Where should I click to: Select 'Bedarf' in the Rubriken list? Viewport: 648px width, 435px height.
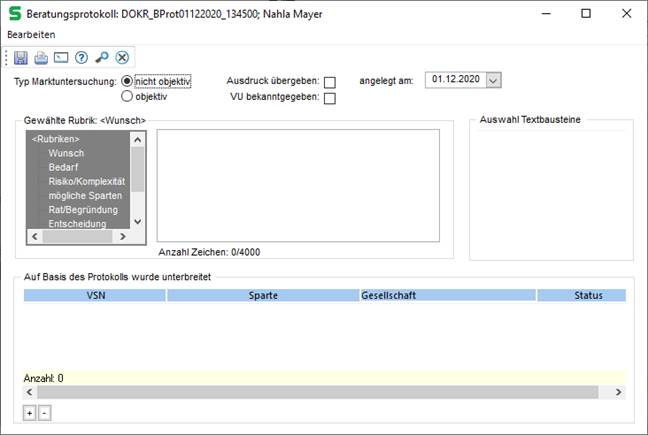(x=63, y=167)
